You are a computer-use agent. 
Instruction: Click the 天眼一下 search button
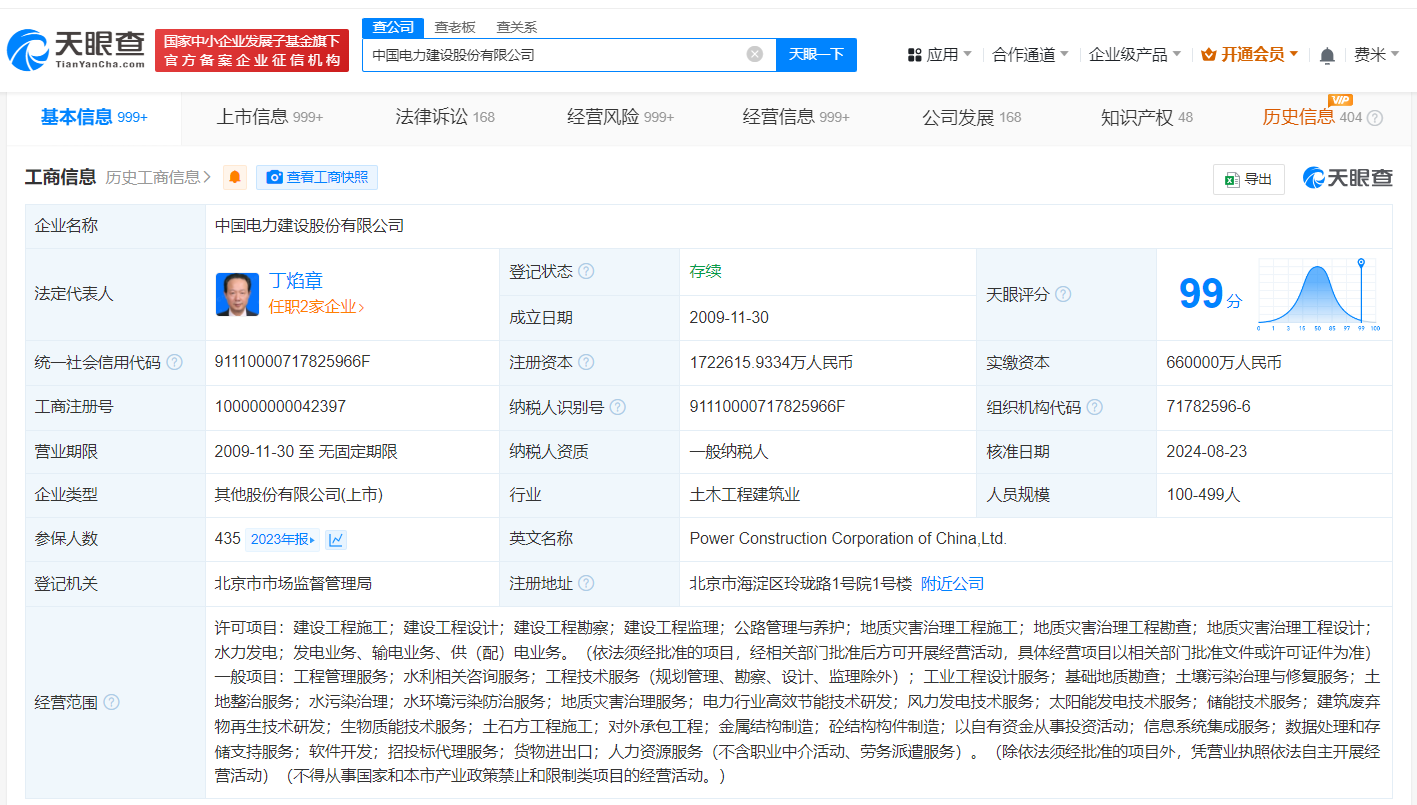tap(816, 54)
